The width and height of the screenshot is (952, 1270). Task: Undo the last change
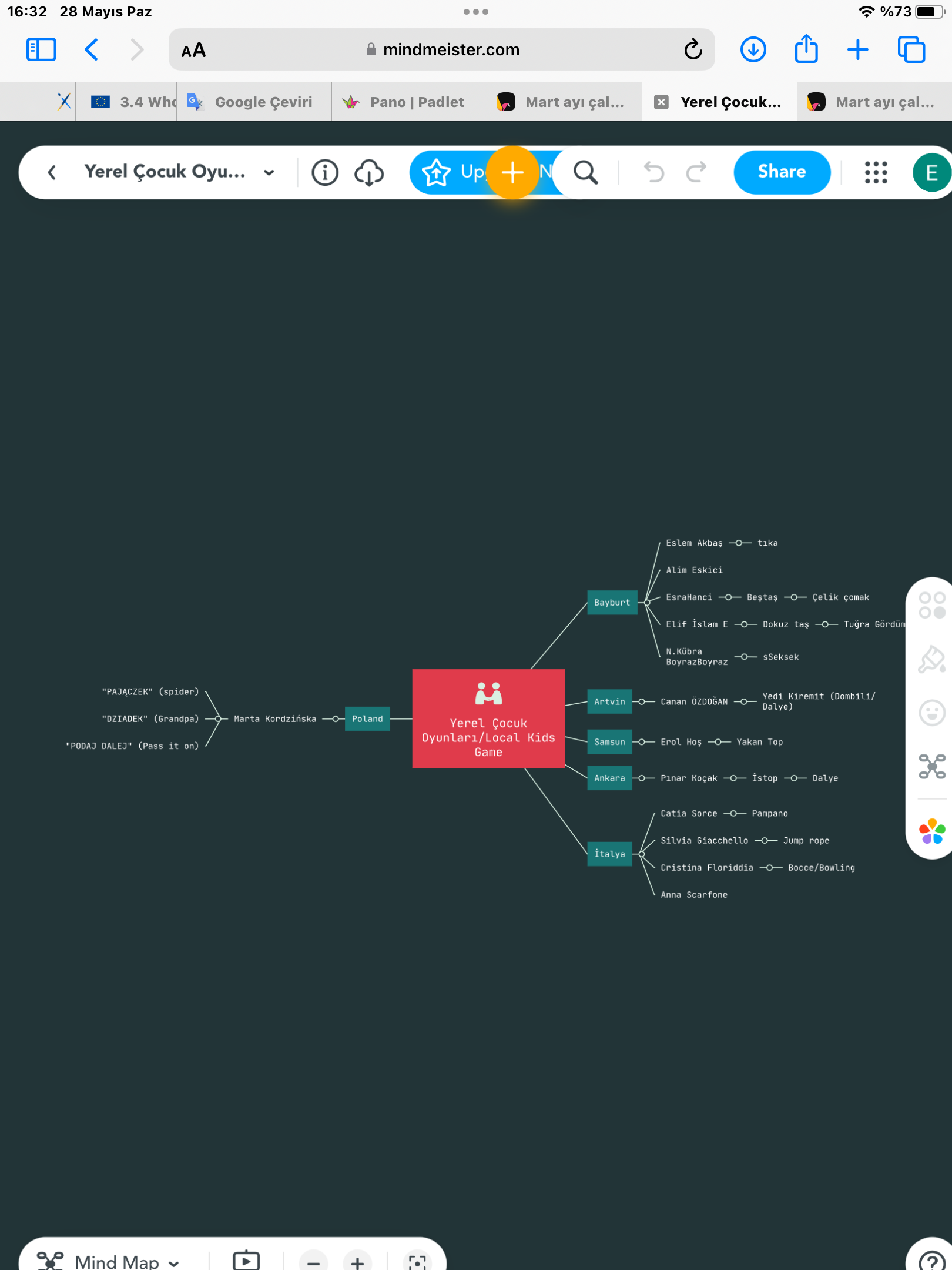pyautogui.click(x=653, y=172)
